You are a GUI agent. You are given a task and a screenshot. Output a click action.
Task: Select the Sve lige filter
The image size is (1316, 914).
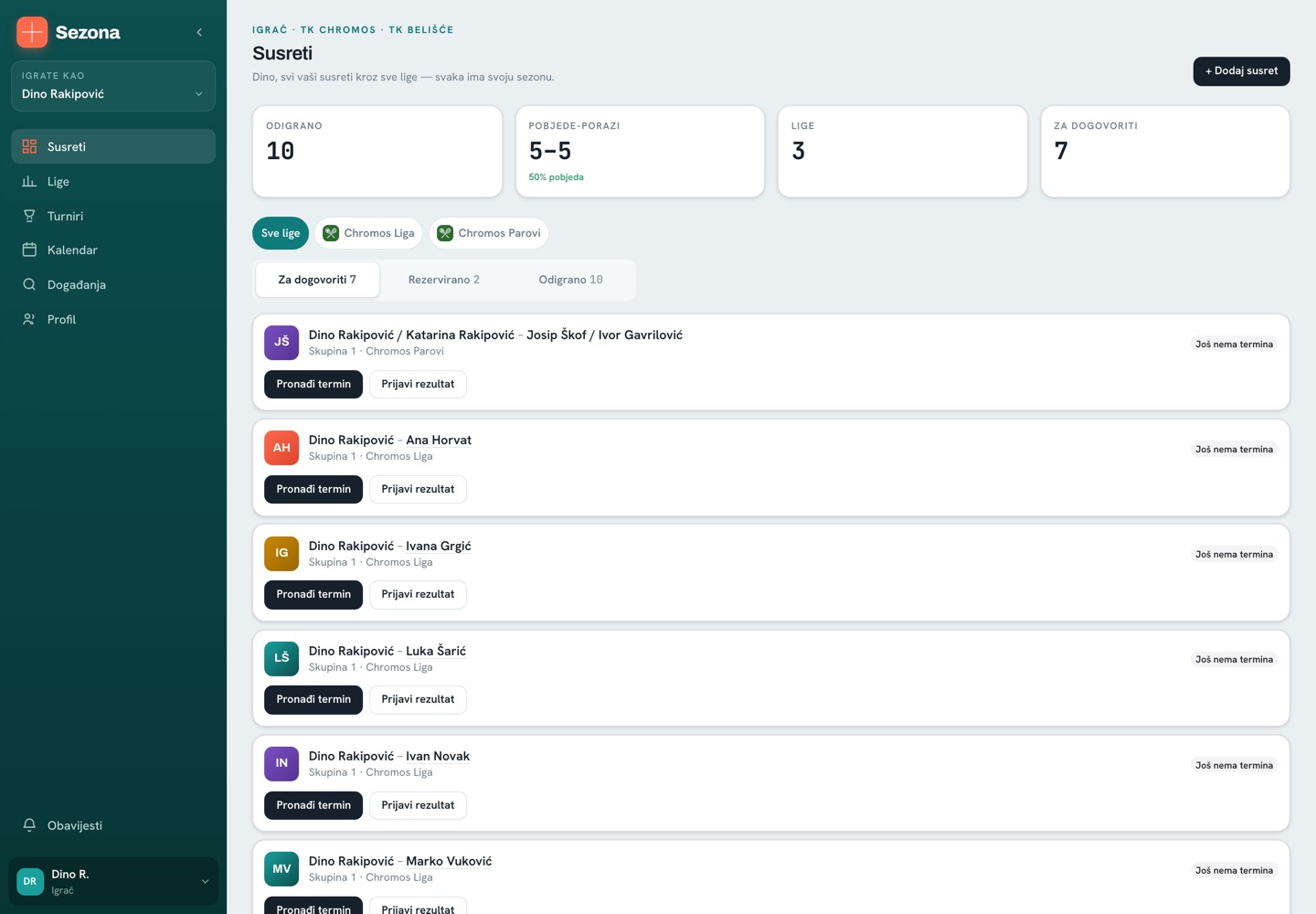coord(281,233)
